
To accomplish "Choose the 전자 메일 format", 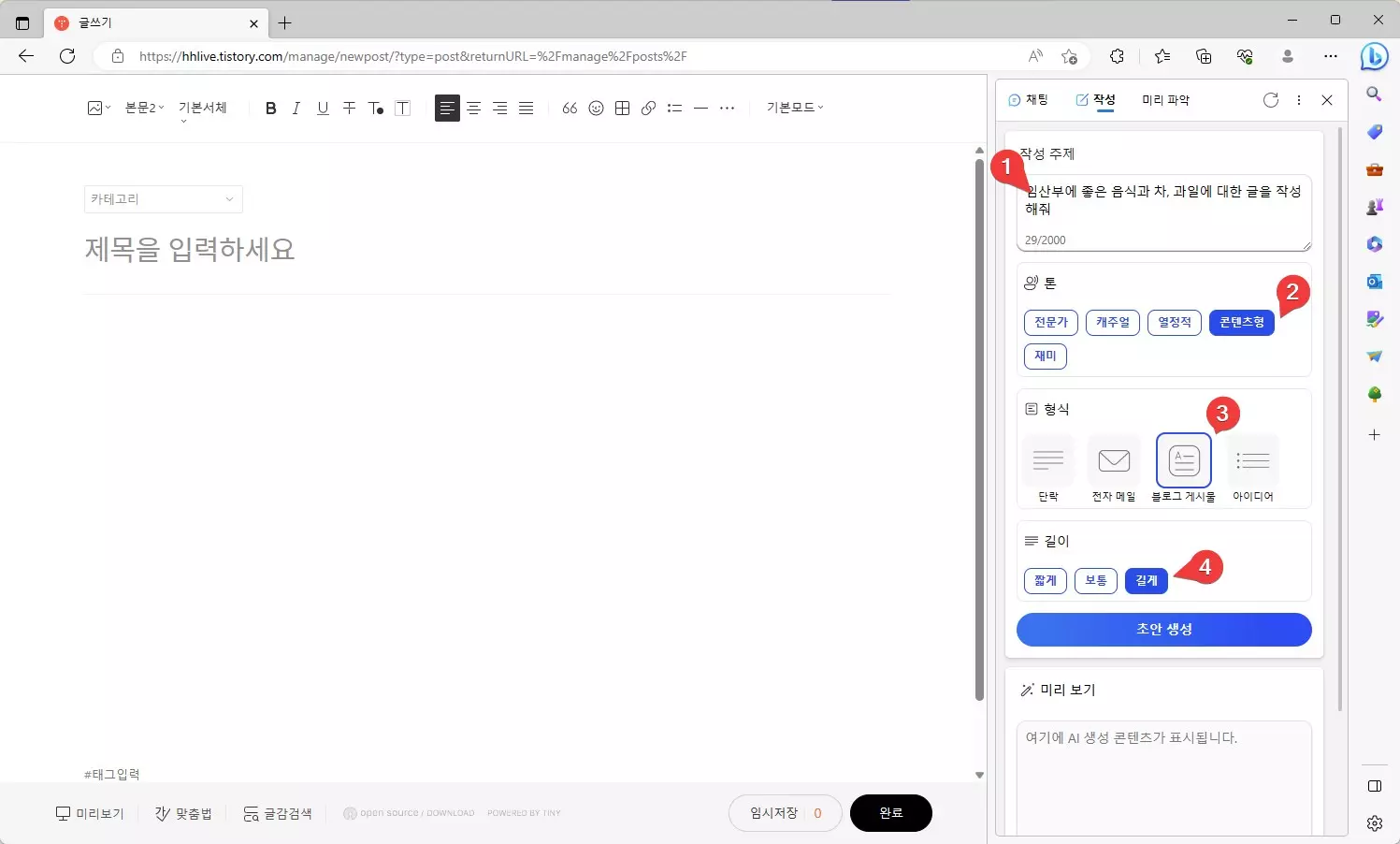I will 1114,468.
